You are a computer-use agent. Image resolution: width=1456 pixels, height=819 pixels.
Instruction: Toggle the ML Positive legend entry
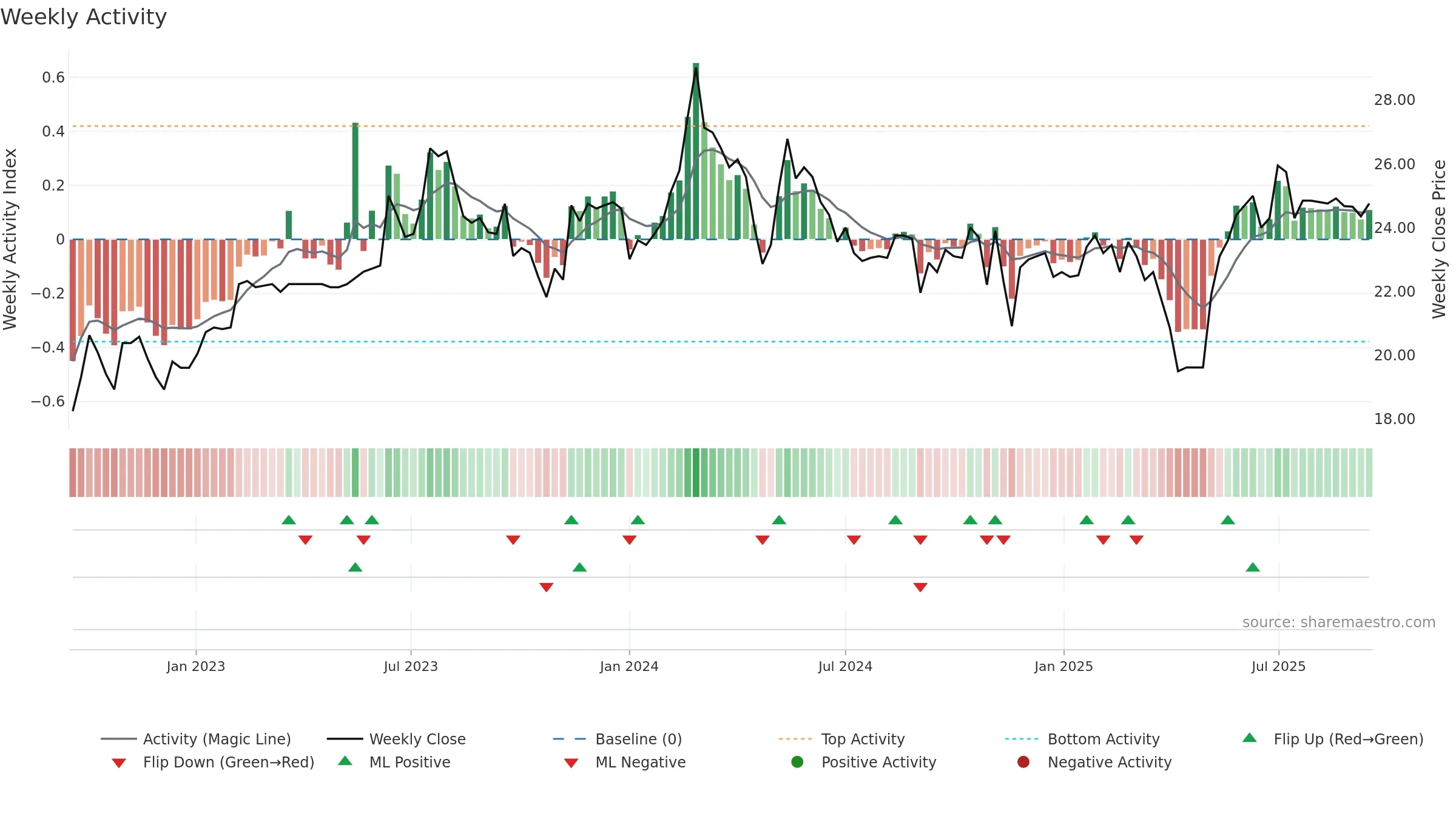tap(394, 762)
